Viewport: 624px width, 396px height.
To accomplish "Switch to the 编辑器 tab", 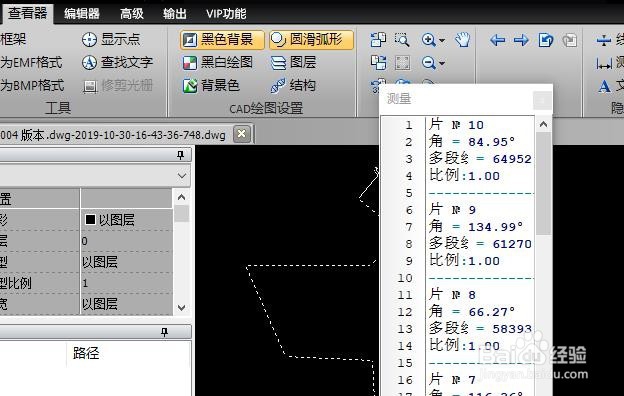I will (82, 14).
